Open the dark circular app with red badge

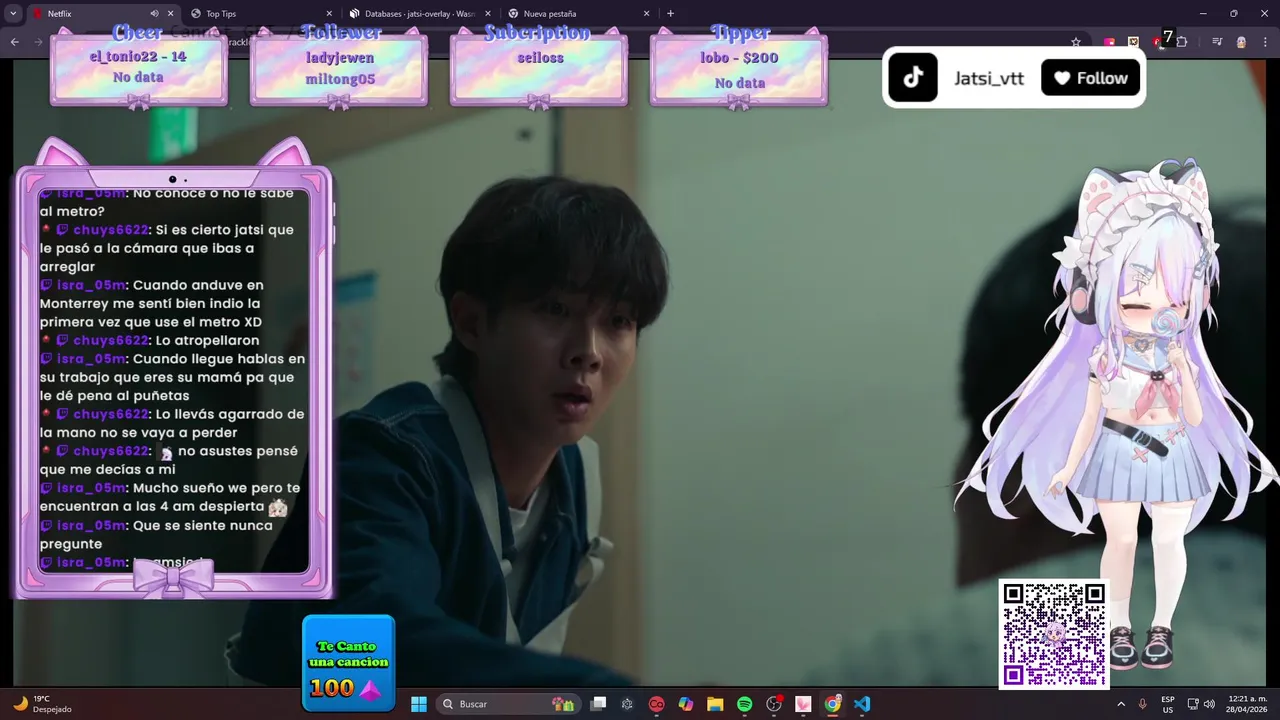pyautogui.click(x=774, y=704)
